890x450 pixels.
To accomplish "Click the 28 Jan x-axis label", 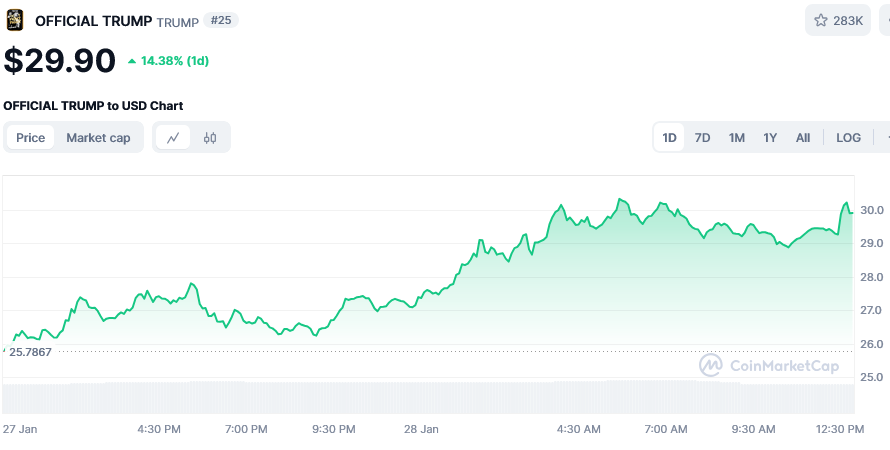I will click(x=421, y=429).
